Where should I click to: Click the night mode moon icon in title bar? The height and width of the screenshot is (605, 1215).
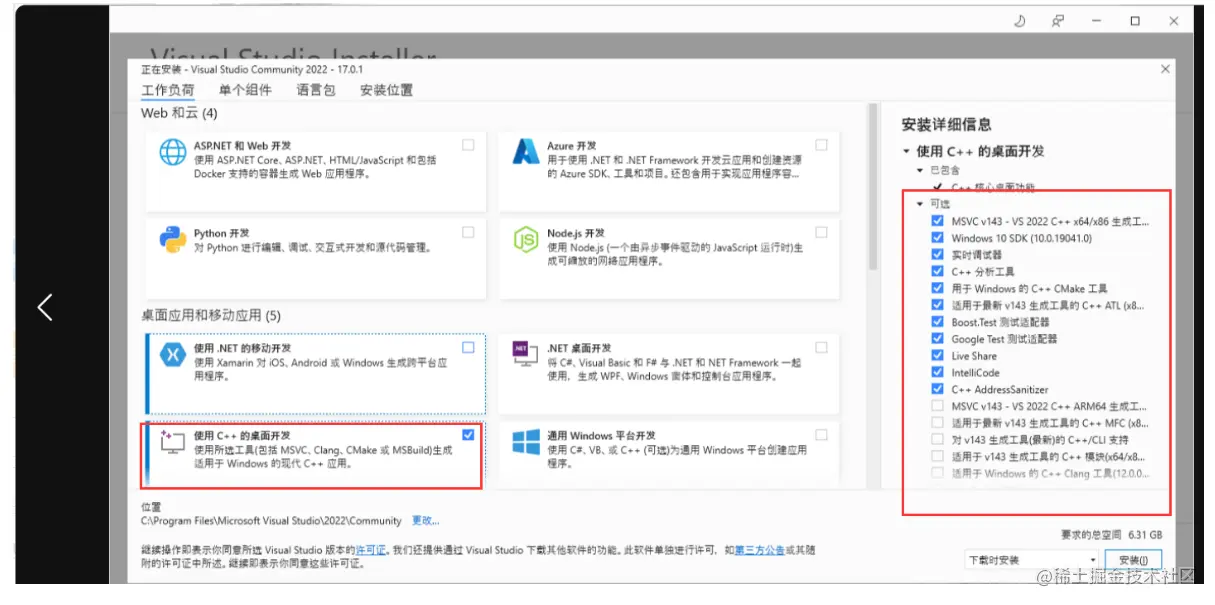click(x=1019, y=21)
